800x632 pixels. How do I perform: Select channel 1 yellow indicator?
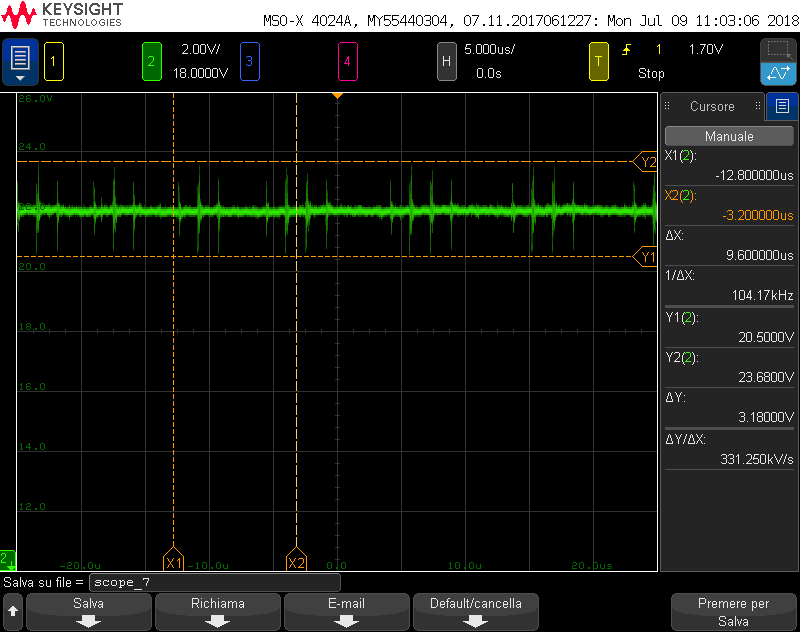54,62
